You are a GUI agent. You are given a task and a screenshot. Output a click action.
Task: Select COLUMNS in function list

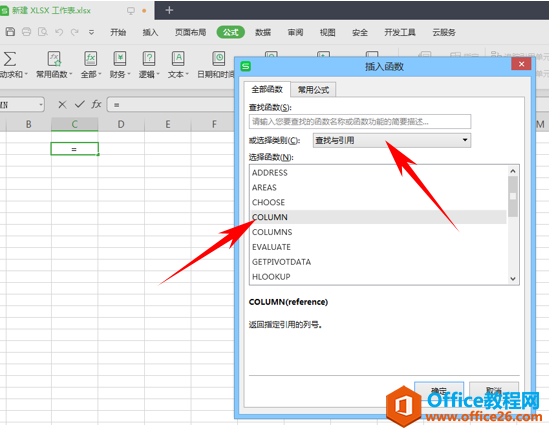pyautogui.click(x=378, y=232)
